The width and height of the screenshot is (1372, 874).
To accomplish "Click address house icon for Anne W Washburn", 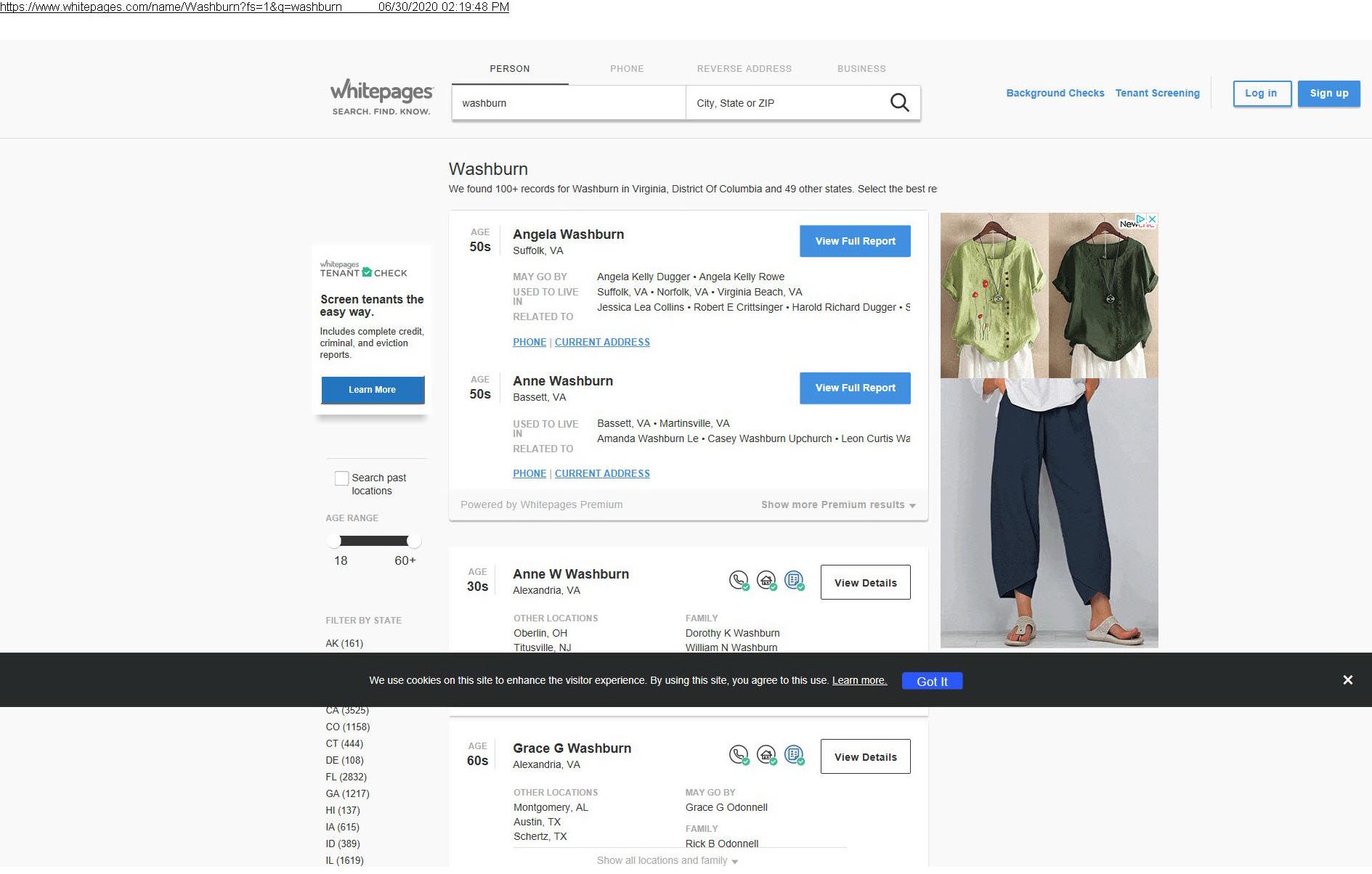I will tap(766, 580).
